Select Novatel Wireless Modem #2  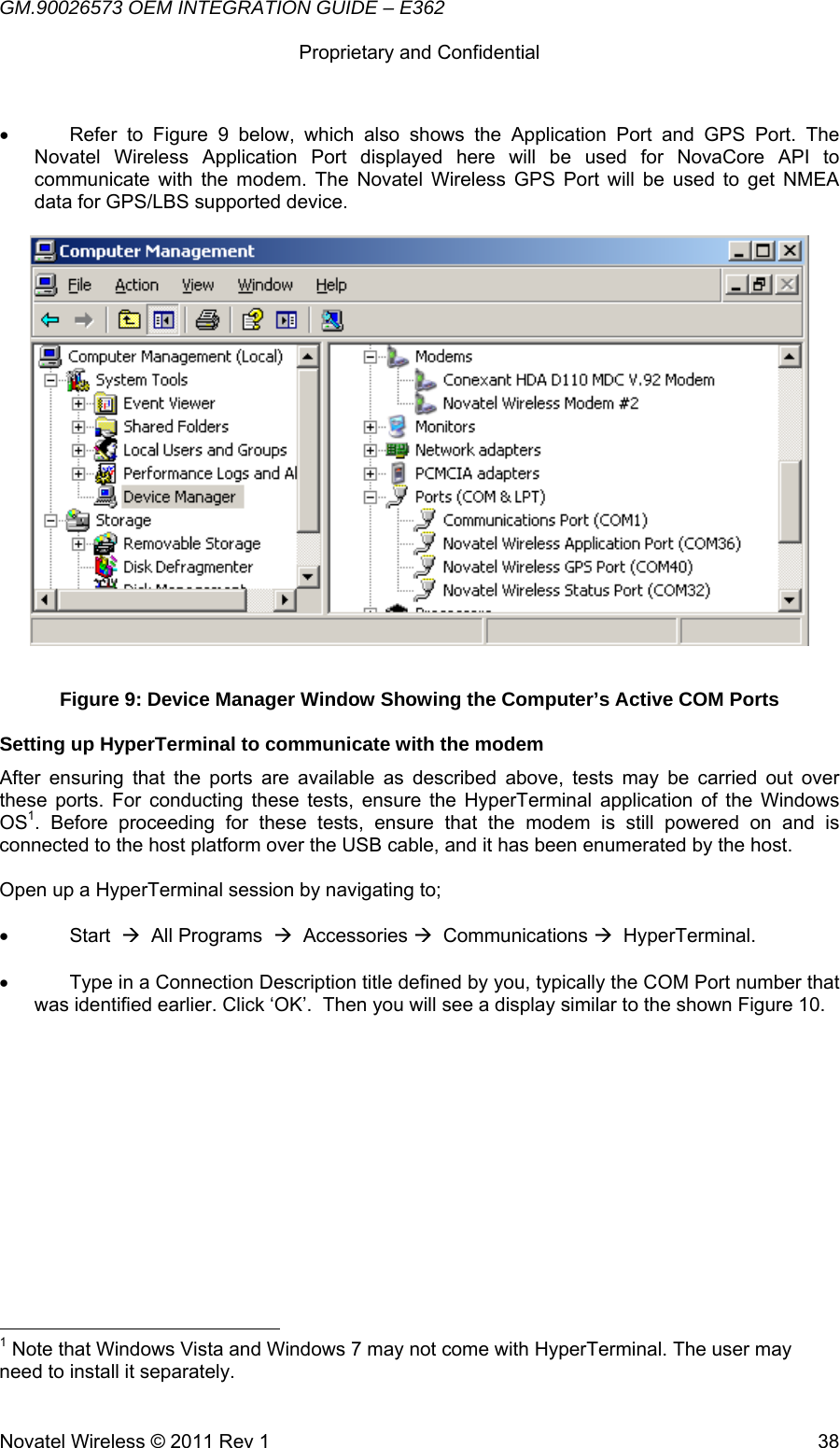tap(540, 403)
